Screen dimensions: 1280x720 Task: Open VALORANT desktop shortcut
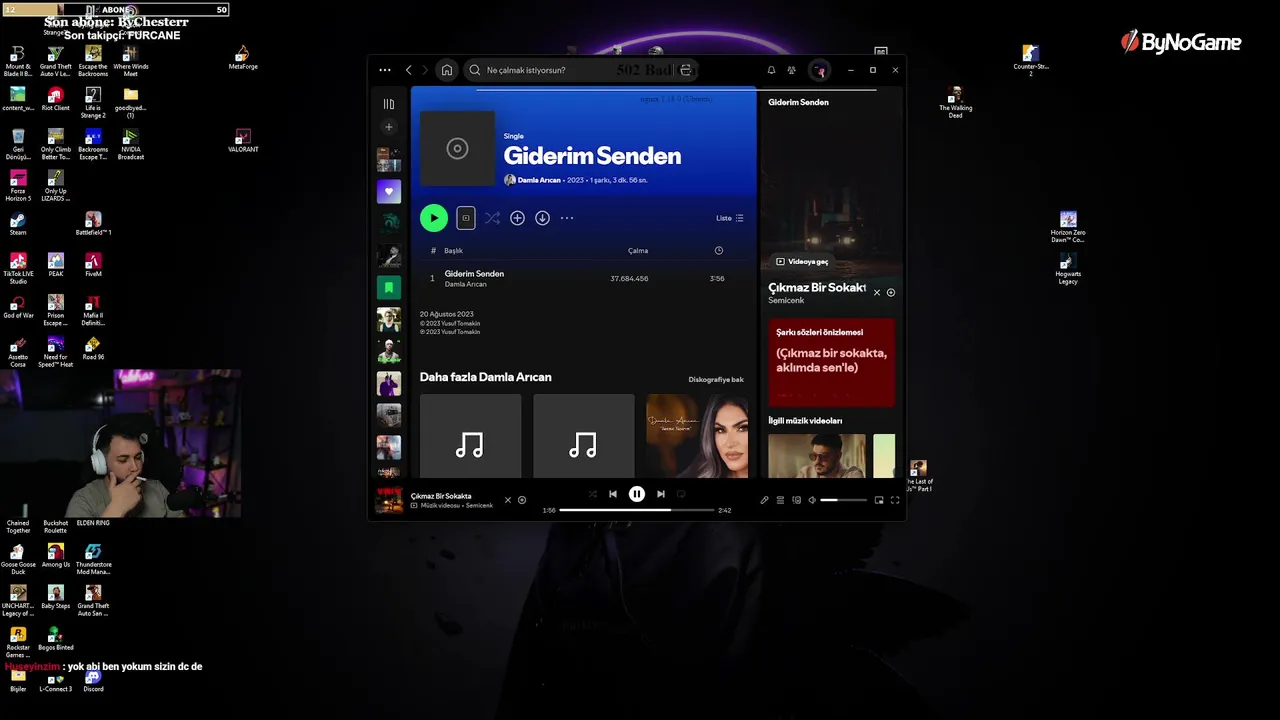[243, 141]
